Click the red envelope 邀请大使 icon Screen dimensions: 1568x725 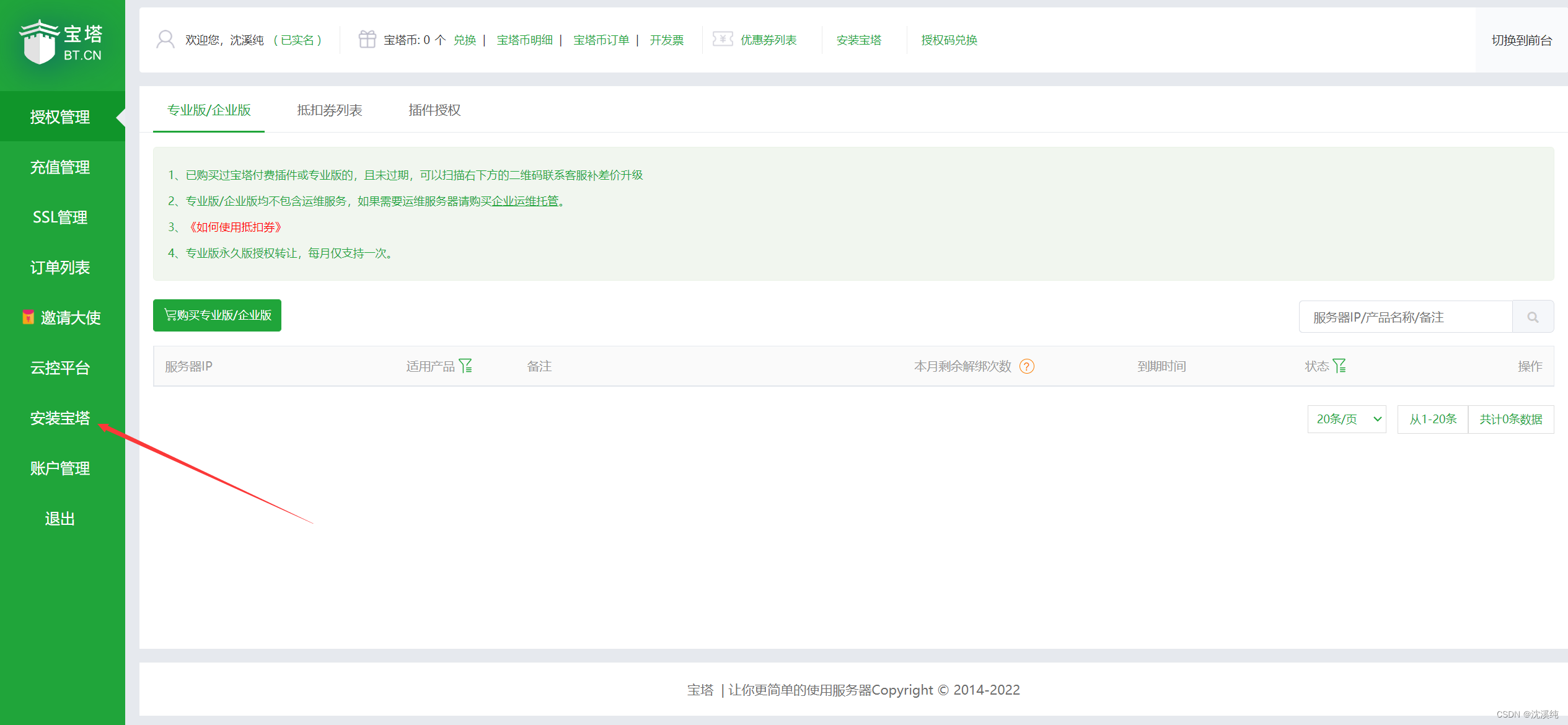(x=28, y=317)
